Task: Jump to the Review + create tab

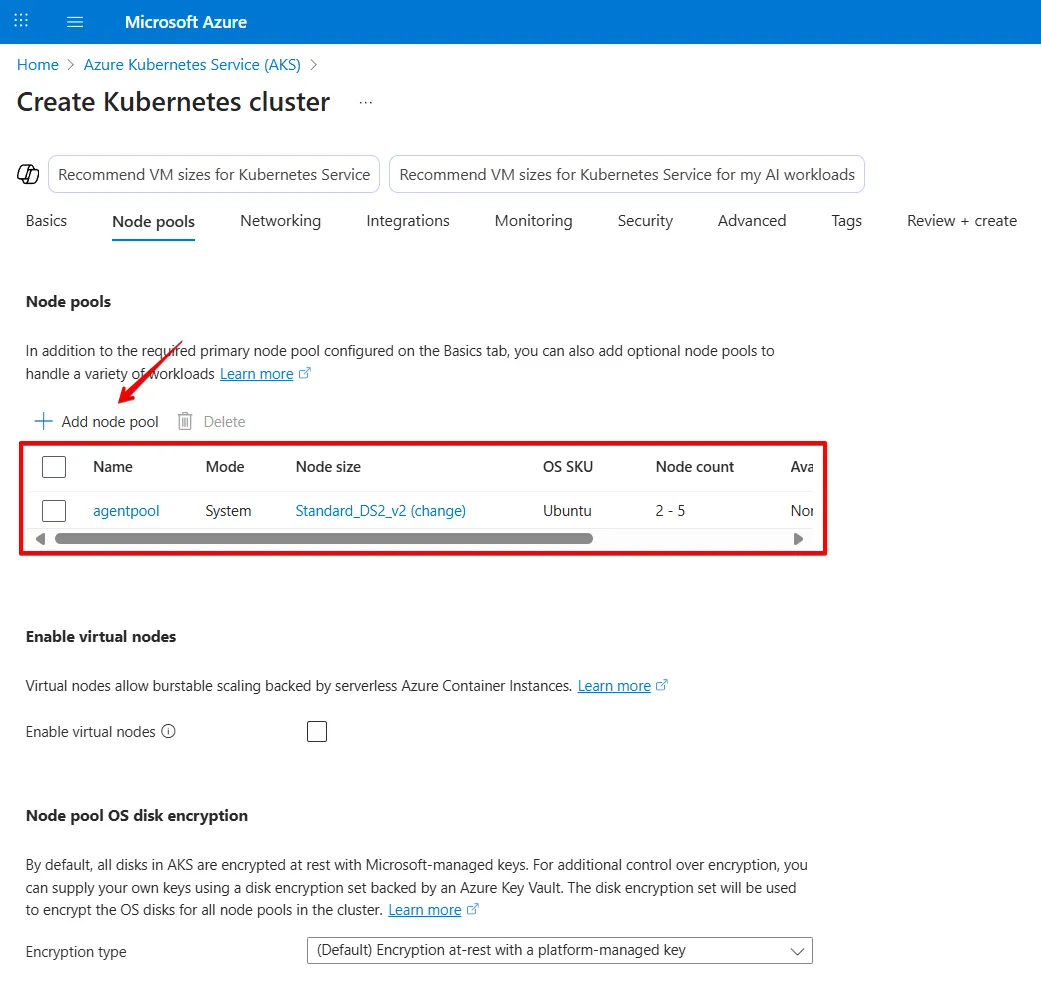Action: click(x=962, y=221)
